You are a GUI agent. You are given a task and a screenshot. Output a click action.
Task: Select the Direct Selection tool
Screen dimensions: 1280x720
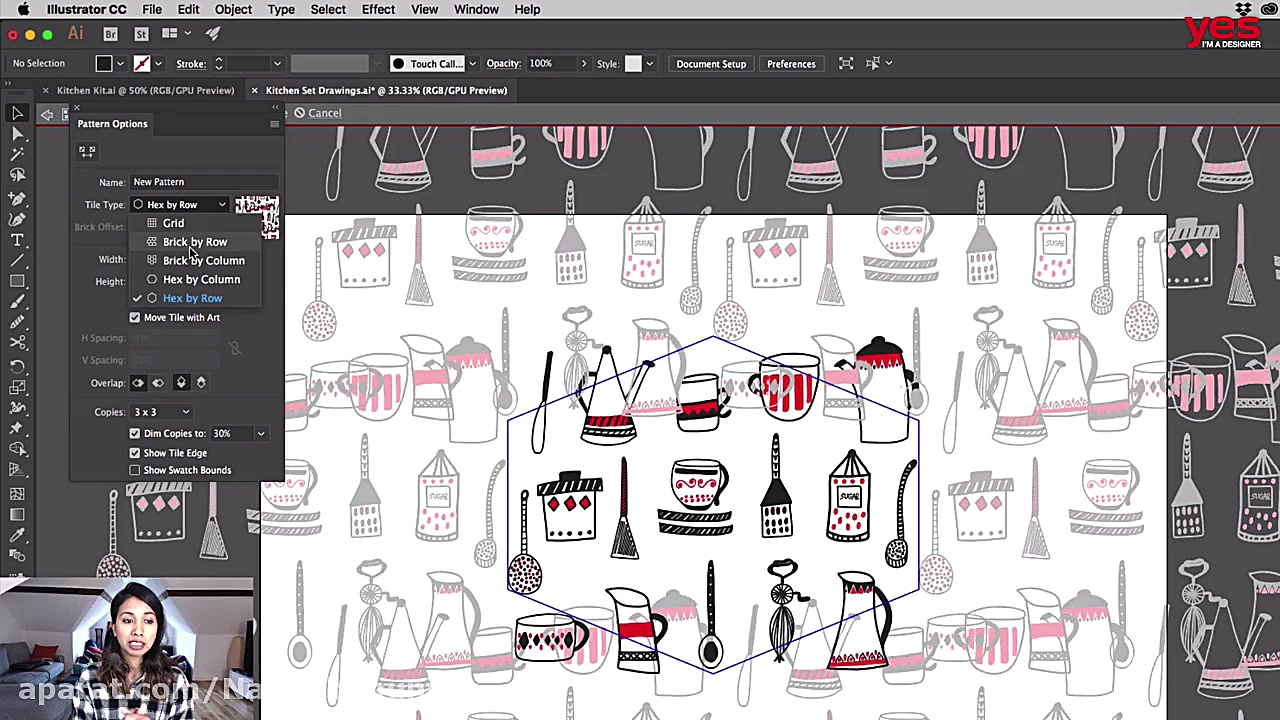tap(17, 134)
